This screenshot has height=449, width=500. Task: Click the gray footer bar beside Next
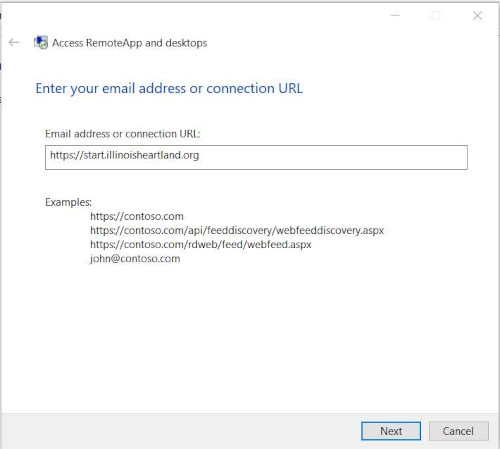coord(180,431)
